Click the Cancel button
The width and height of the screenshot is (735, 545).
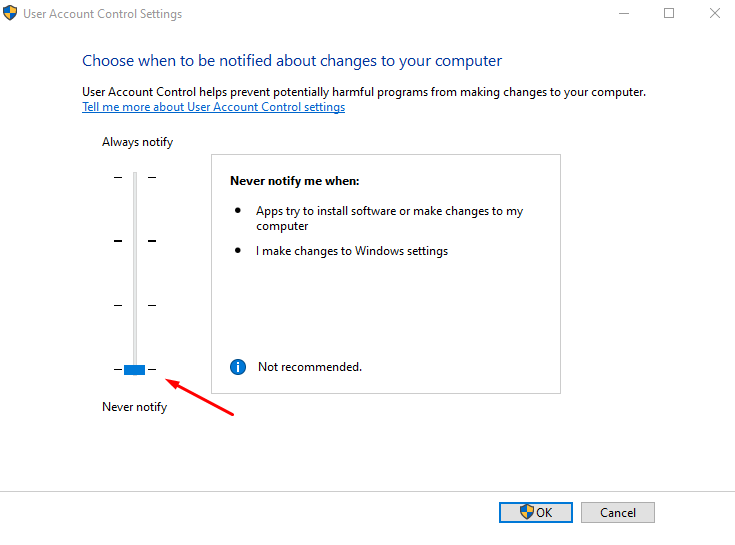point(617,512)
